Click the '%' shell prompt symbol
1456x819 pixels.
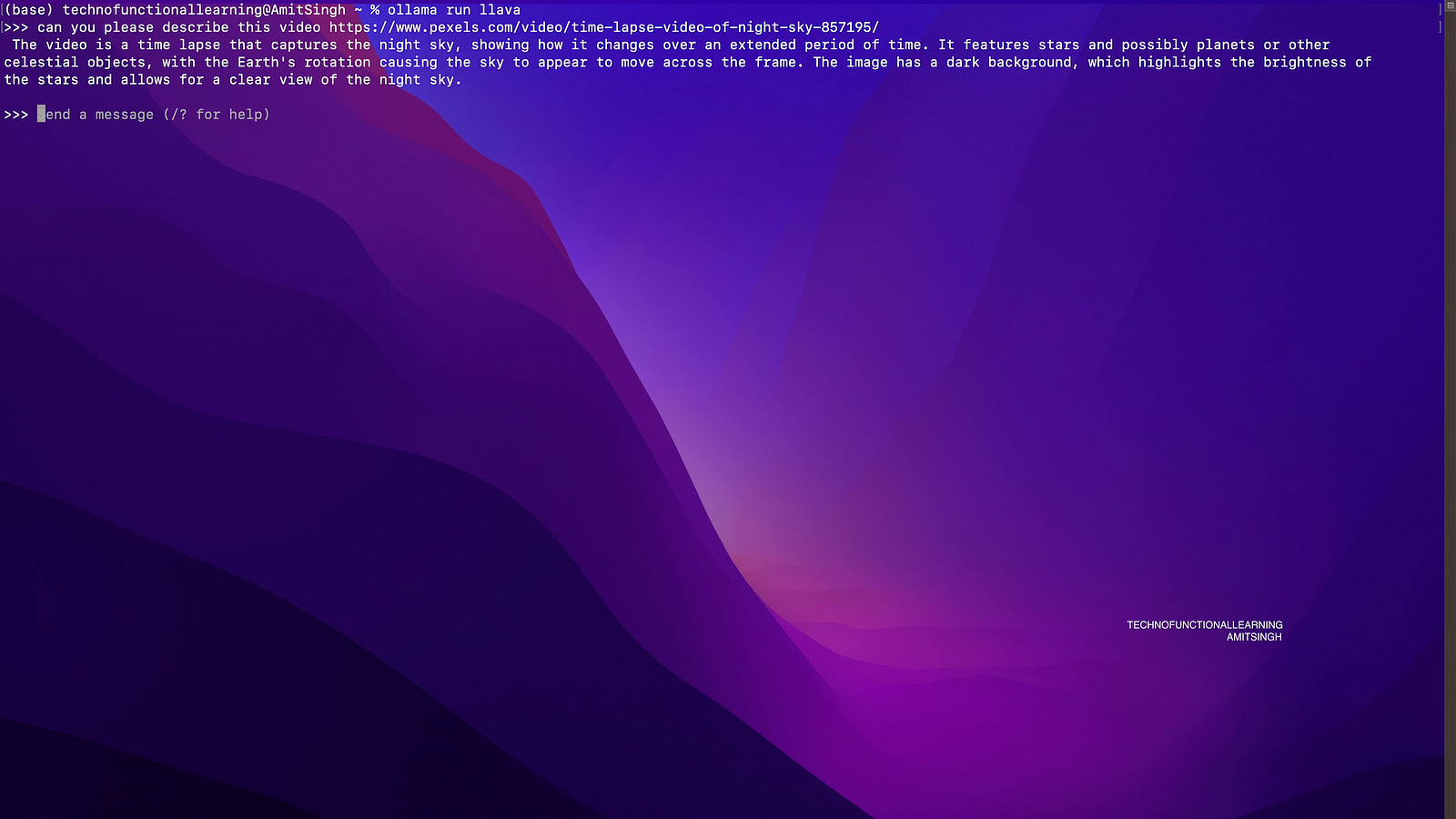click(x=375, y=10)
